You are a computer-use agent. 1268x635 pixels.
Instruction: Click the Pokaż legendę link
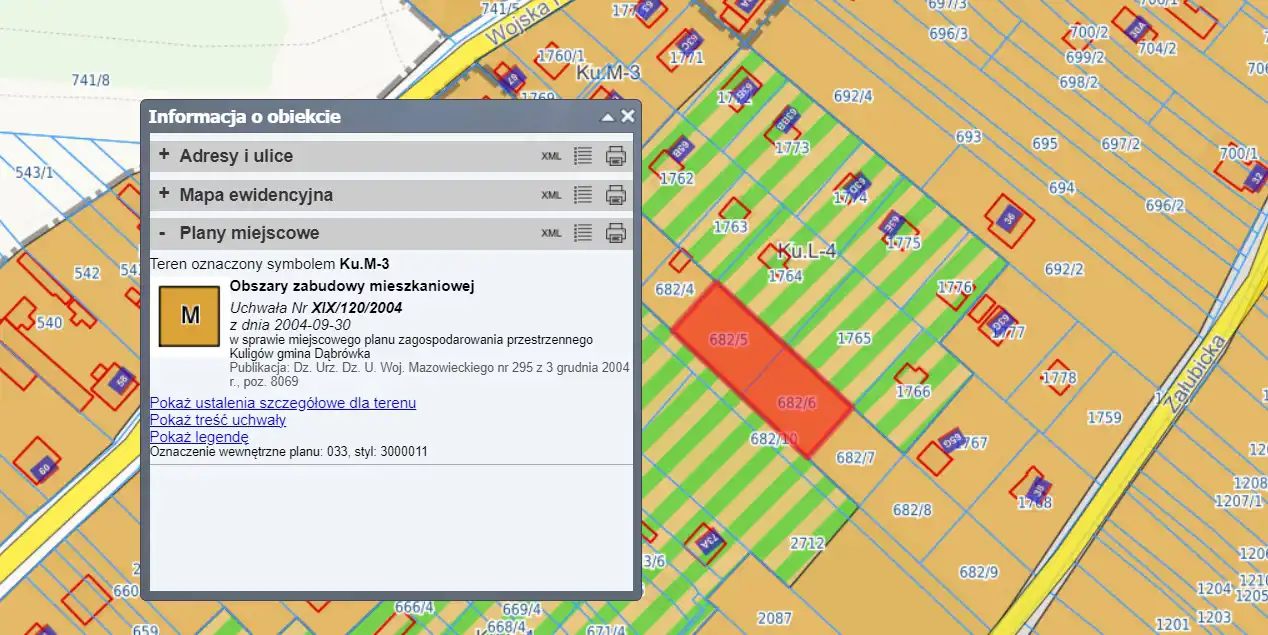click(199, 437)
